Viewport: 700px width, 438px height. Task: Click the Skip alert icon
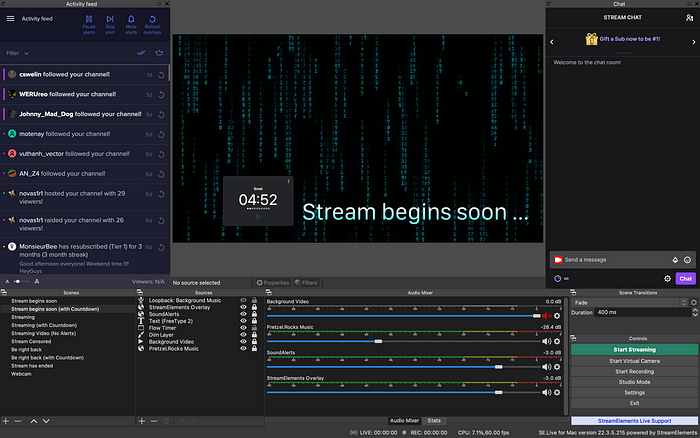click(x=110, y=19)
